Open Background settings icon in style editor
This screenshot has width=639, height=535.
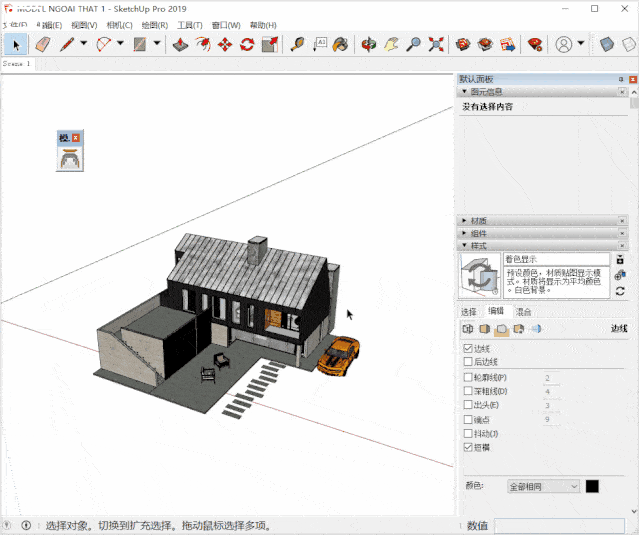[502, 329]
